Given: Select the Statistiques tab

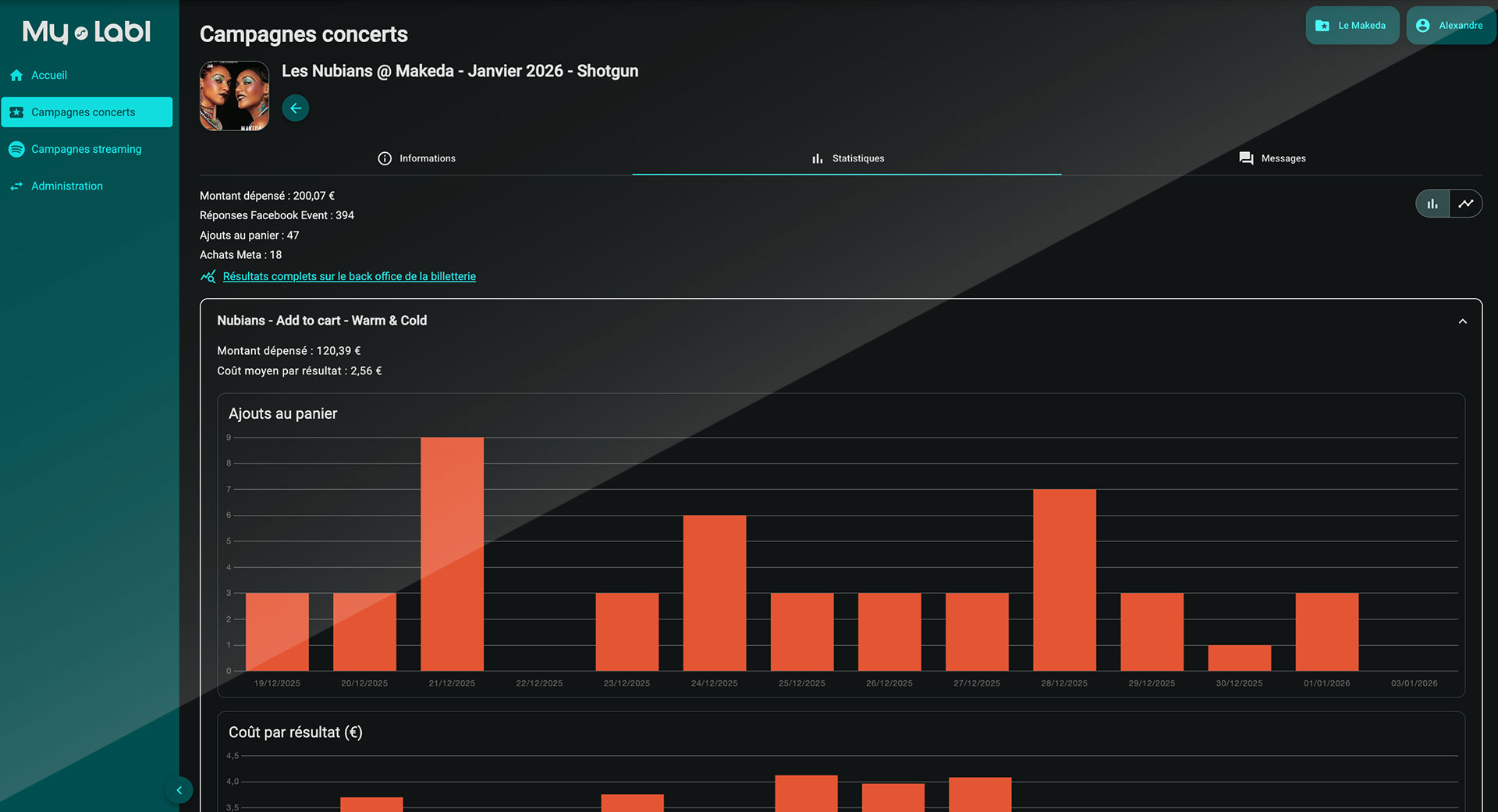Looking at the screenshot, I should 847,158.
